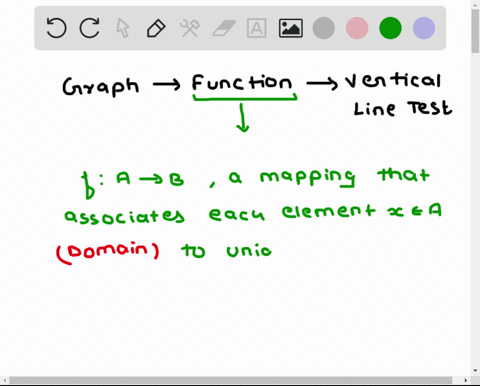Select the pointer selection tool
480x386 pixels.
pyautogui.click(x=123, y=28)
